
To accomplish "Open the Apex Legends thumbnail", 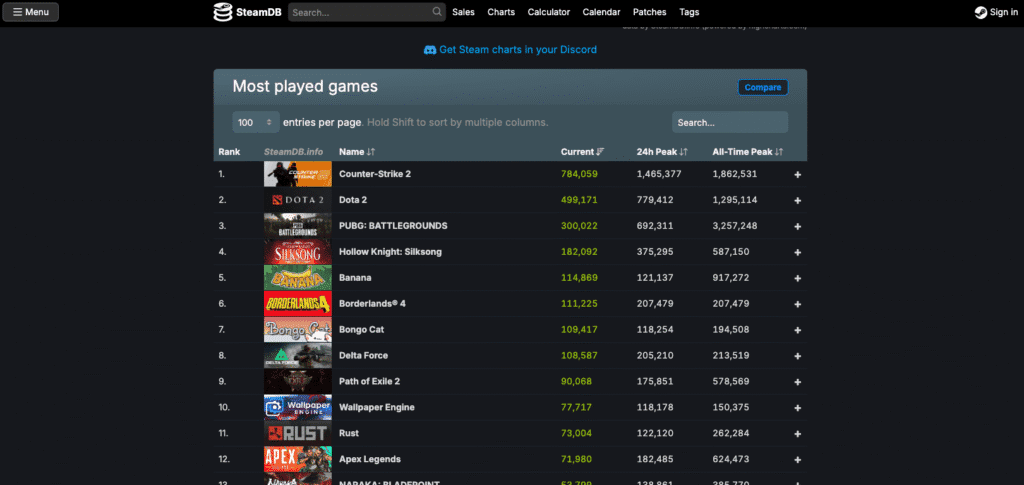I will coord(298,459).
